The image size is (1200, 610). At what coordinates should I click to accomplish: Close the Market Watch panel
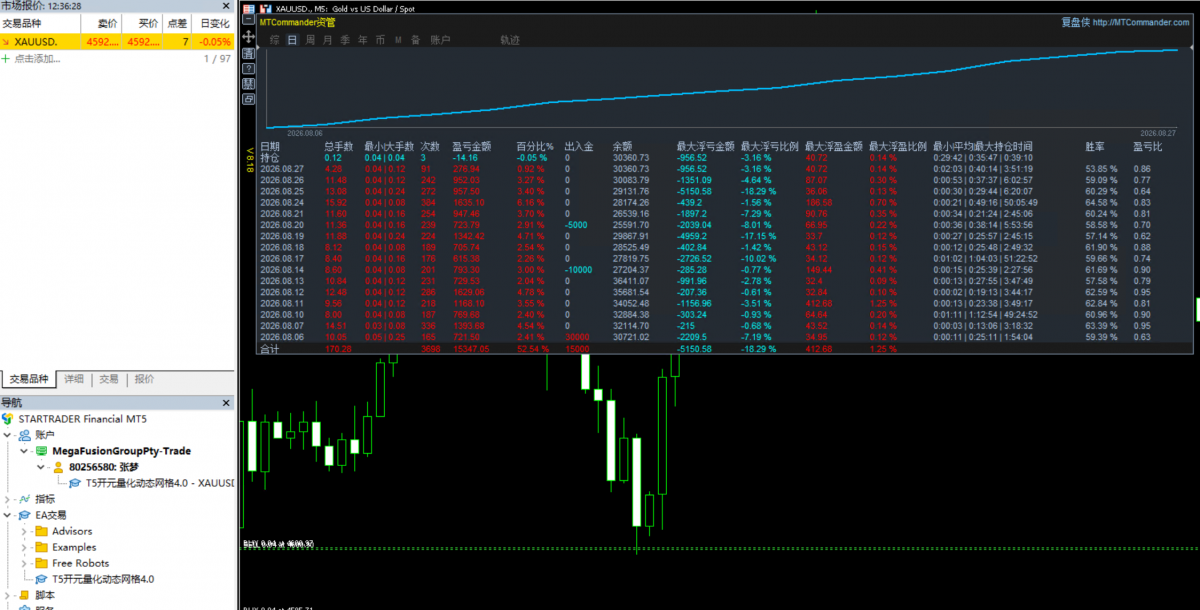226,6
